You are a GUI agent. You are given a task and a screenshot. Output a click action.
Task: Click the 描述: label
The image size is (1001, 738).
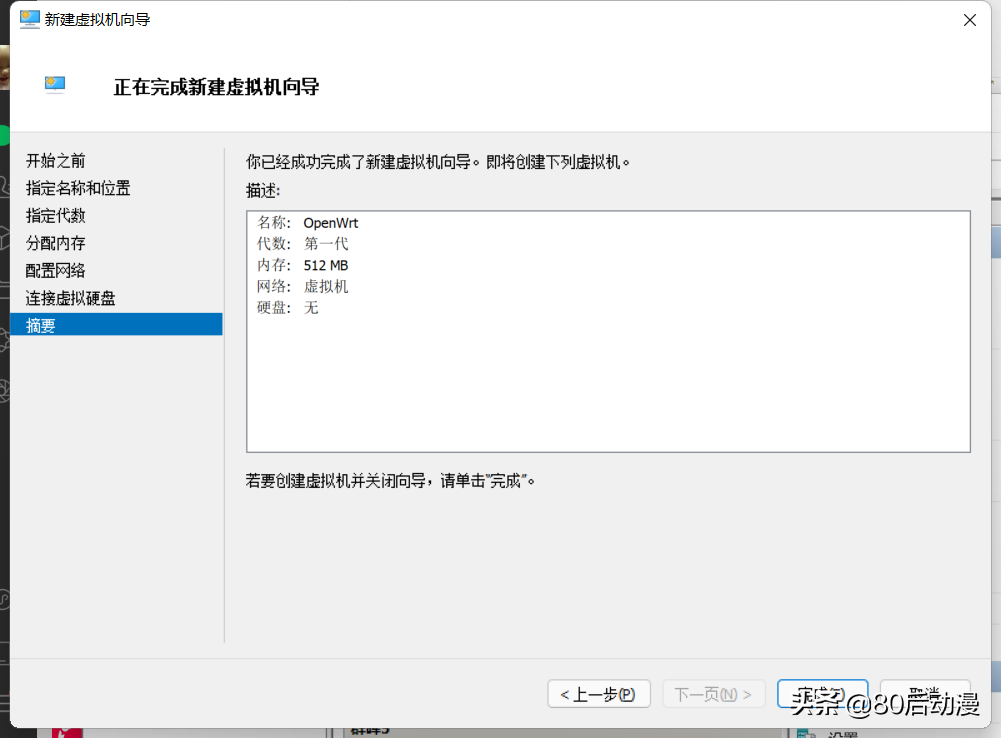coord(263,190)
